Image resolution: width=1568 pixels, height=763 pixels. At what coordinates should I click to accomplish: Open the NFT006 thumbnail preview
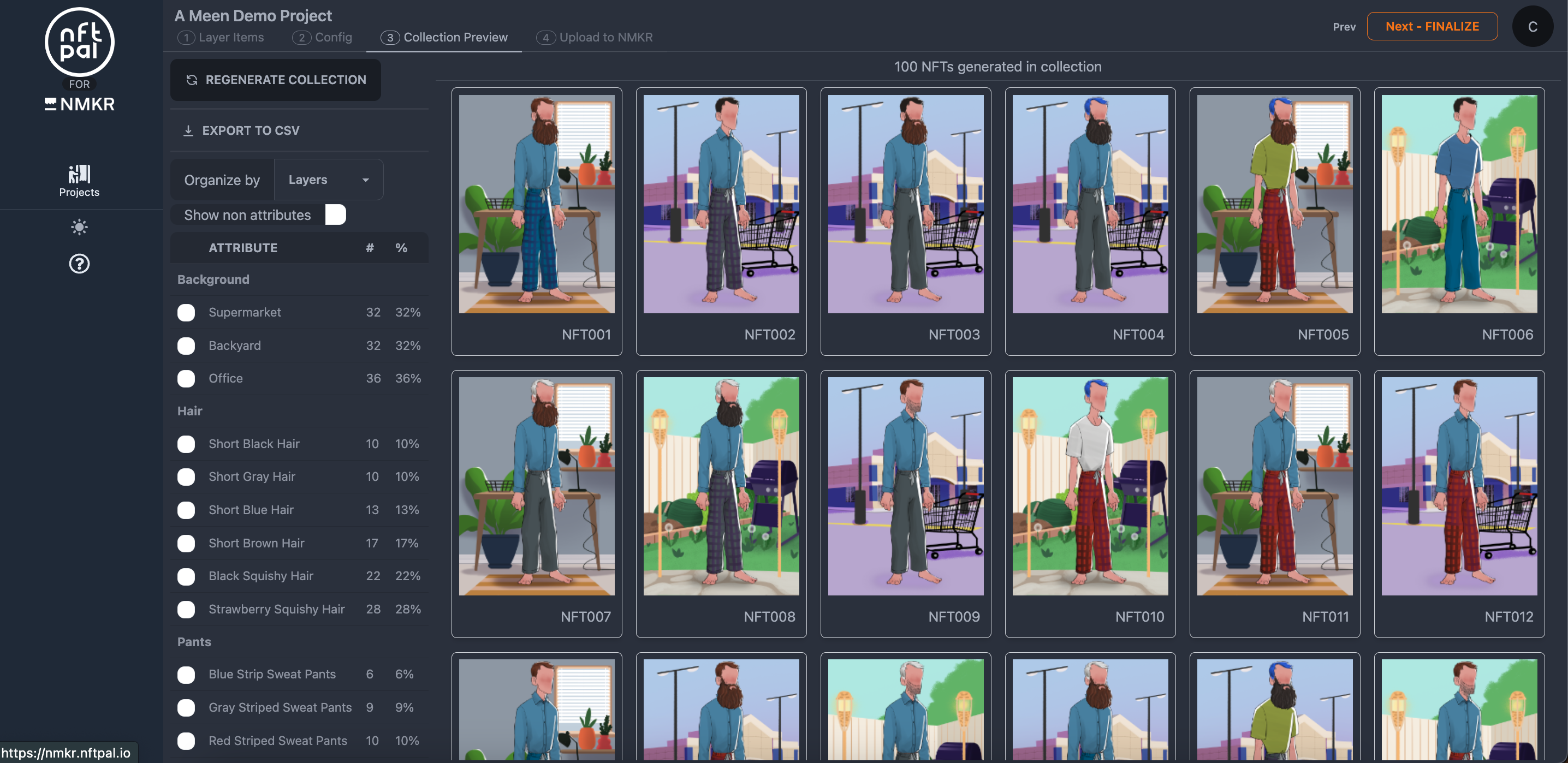pyautogui.click(x=1458, y=204)
